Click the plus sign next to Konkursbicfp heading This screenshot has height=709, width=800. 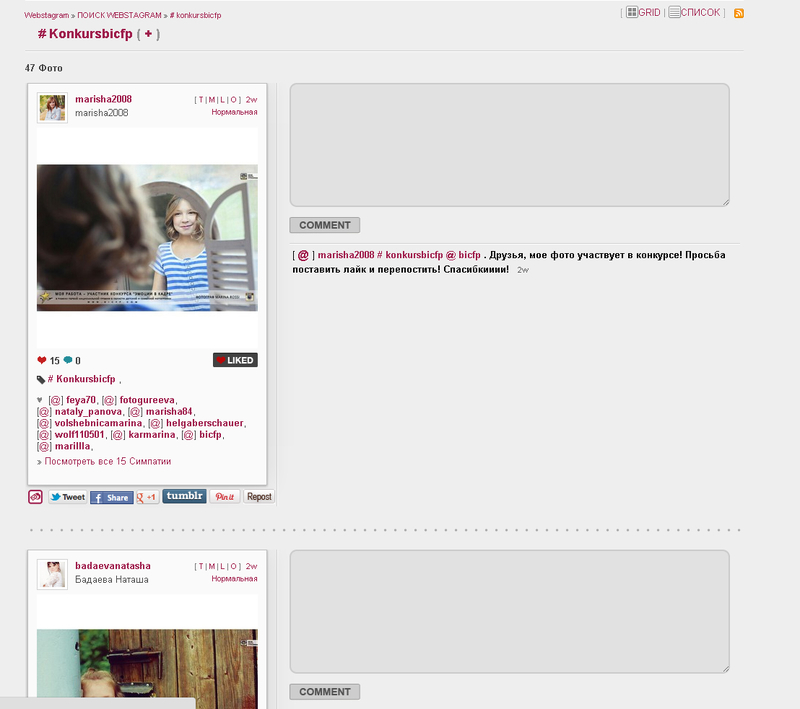click(x=148, y=34)
